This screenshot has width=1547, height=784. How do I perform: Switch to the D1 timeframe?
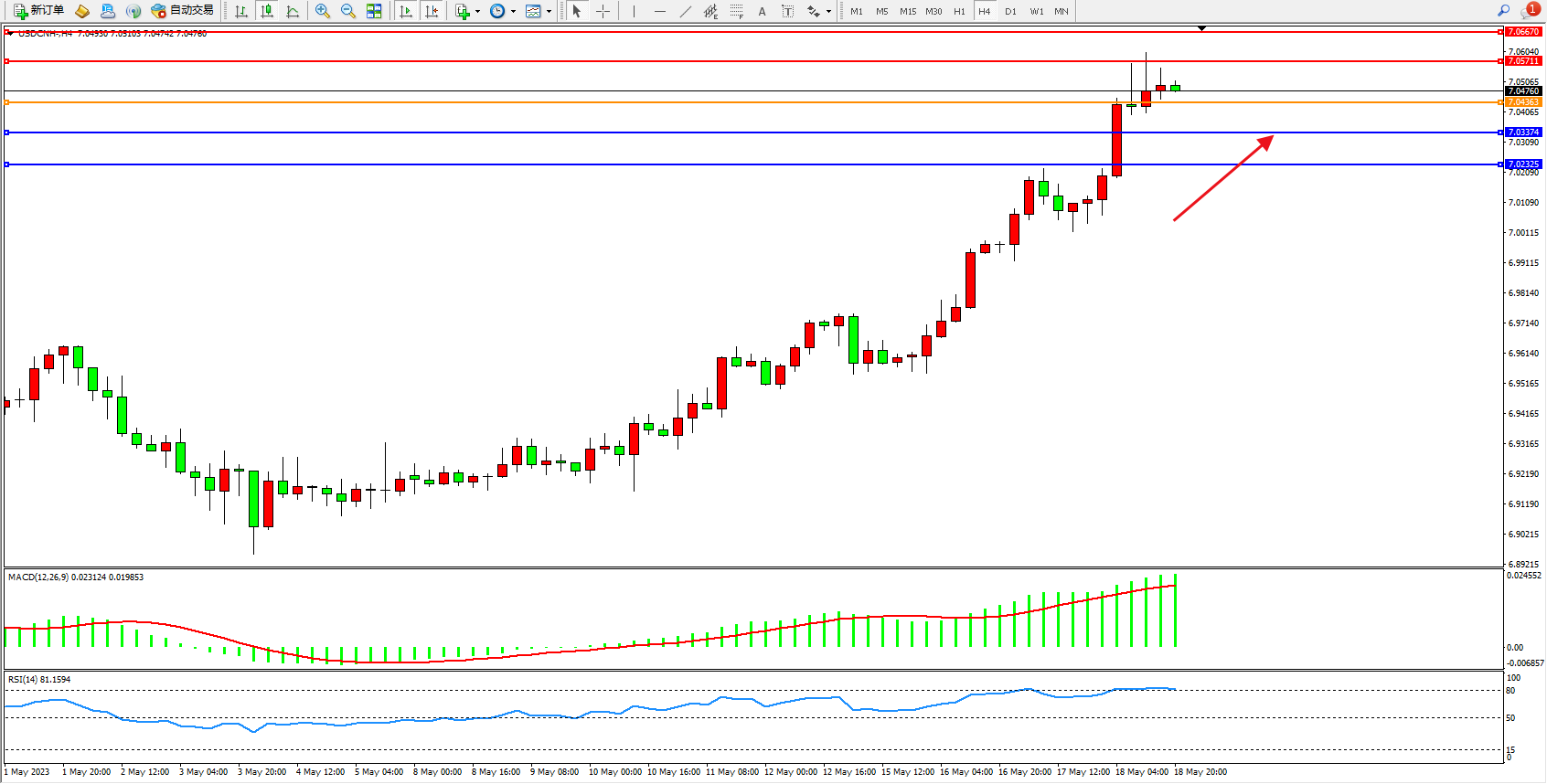click(x=1010, y=11)
